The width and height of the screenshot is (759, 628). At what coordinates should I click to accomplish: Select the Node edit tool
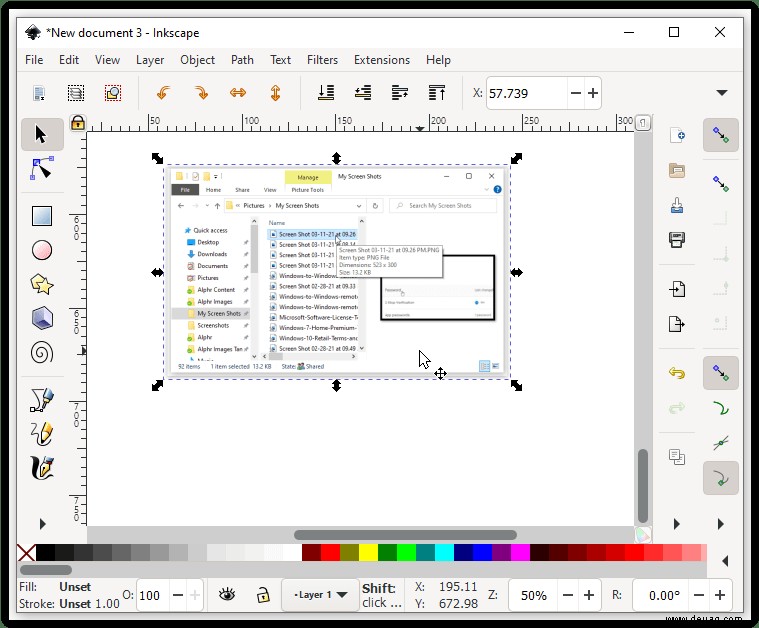tap(42, 168)
